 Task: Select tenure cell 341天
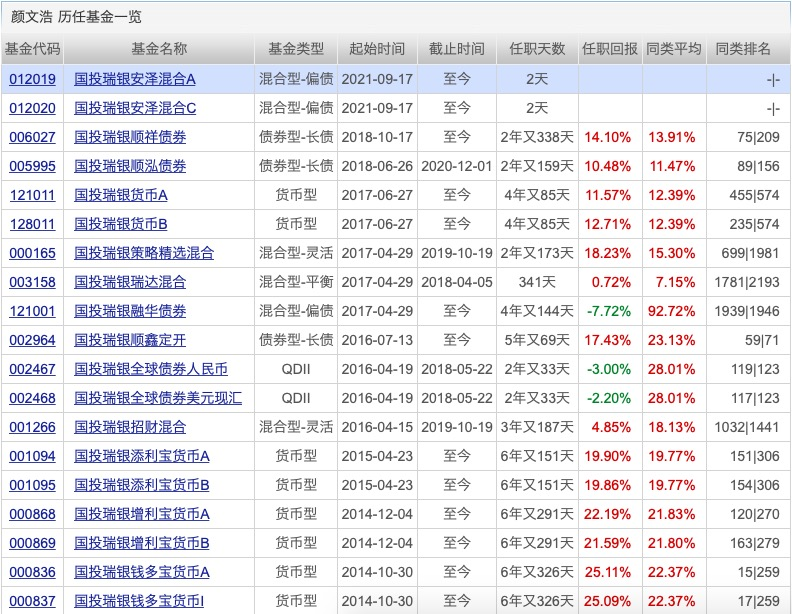tap(537, 282)
